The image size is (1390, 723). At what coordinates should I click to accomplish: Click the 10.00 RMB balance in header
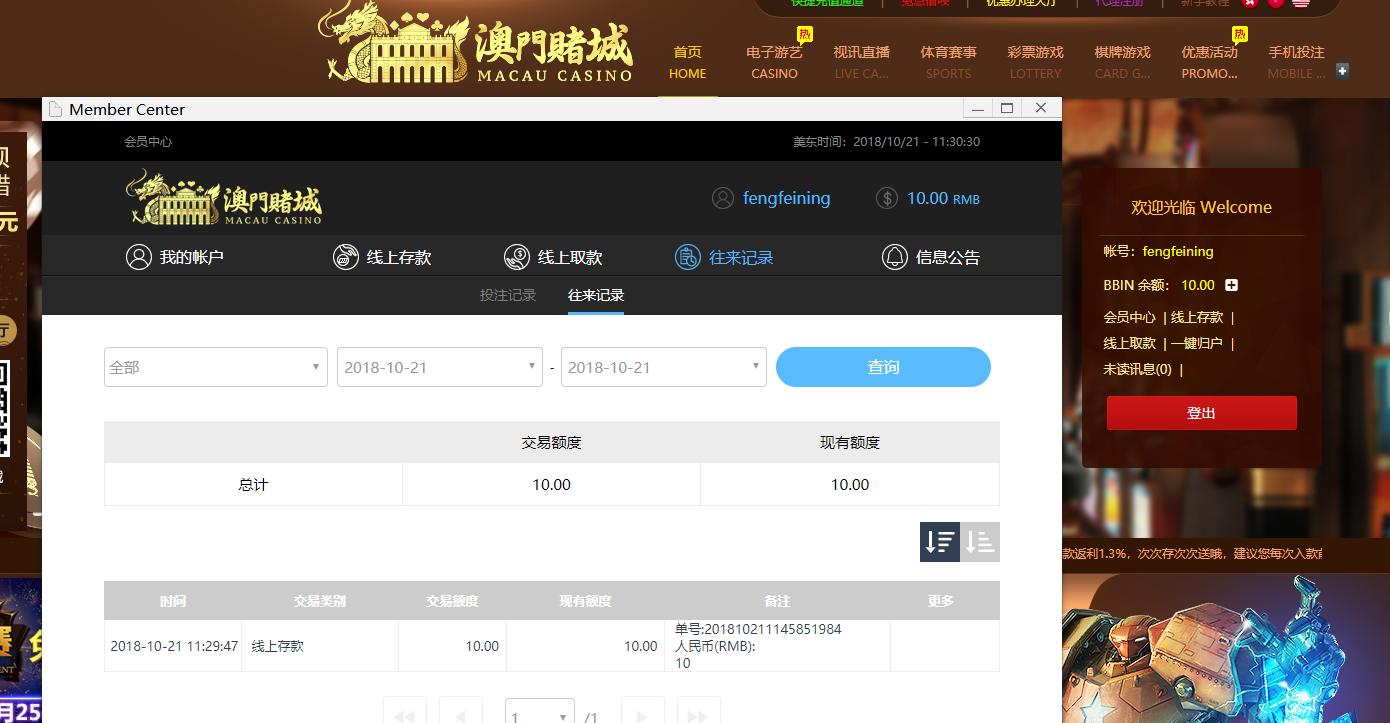coord(943,198)
